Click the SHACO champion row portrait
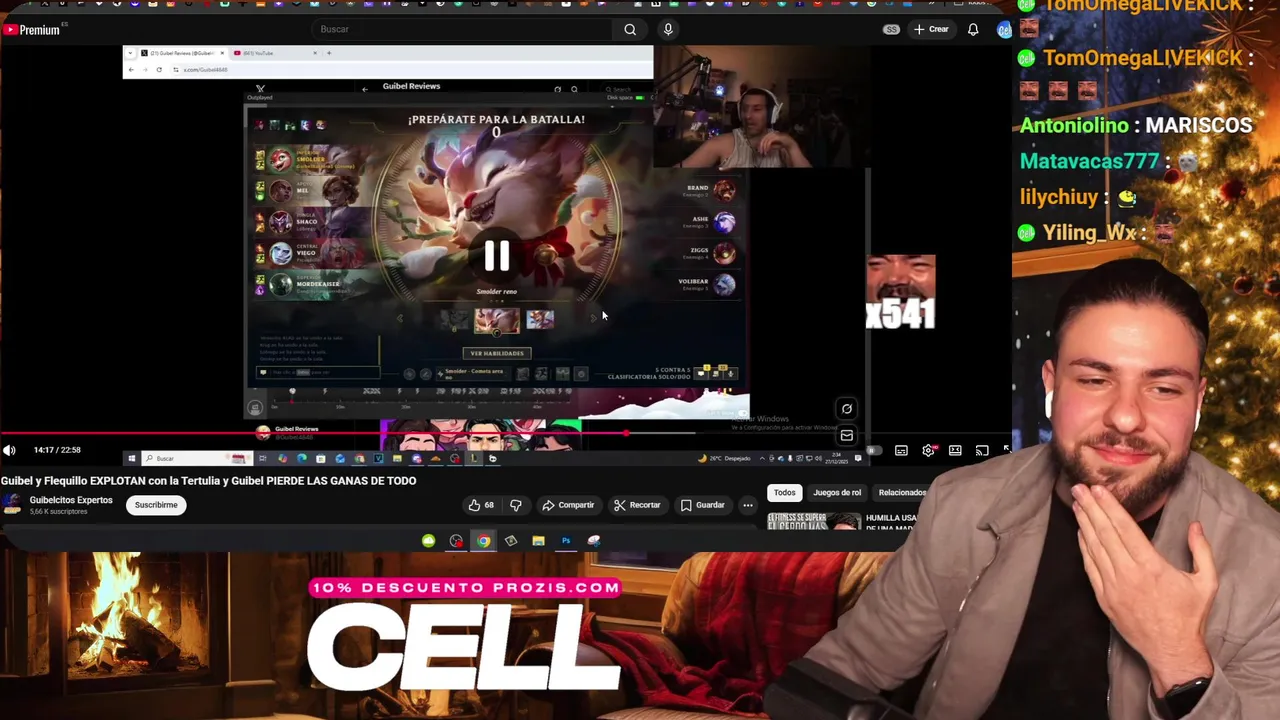This screenshot has height=720, width=1280. [280, 222]
